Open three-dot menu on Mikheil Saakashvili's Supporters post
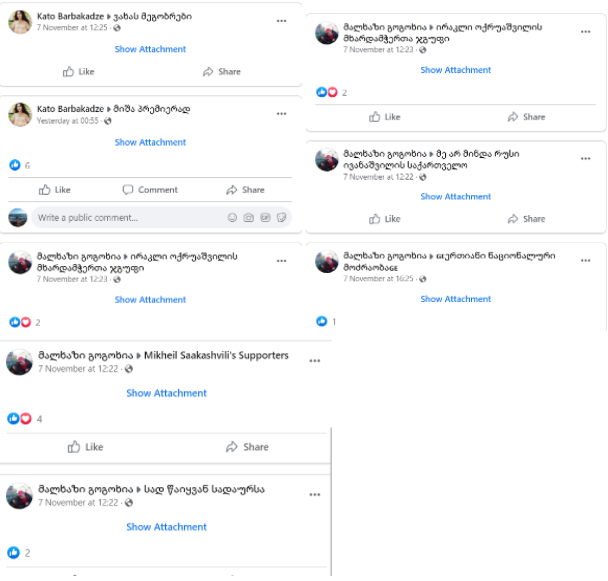The height and width of the screenshot is (581, 608). (x=314, y=361)
